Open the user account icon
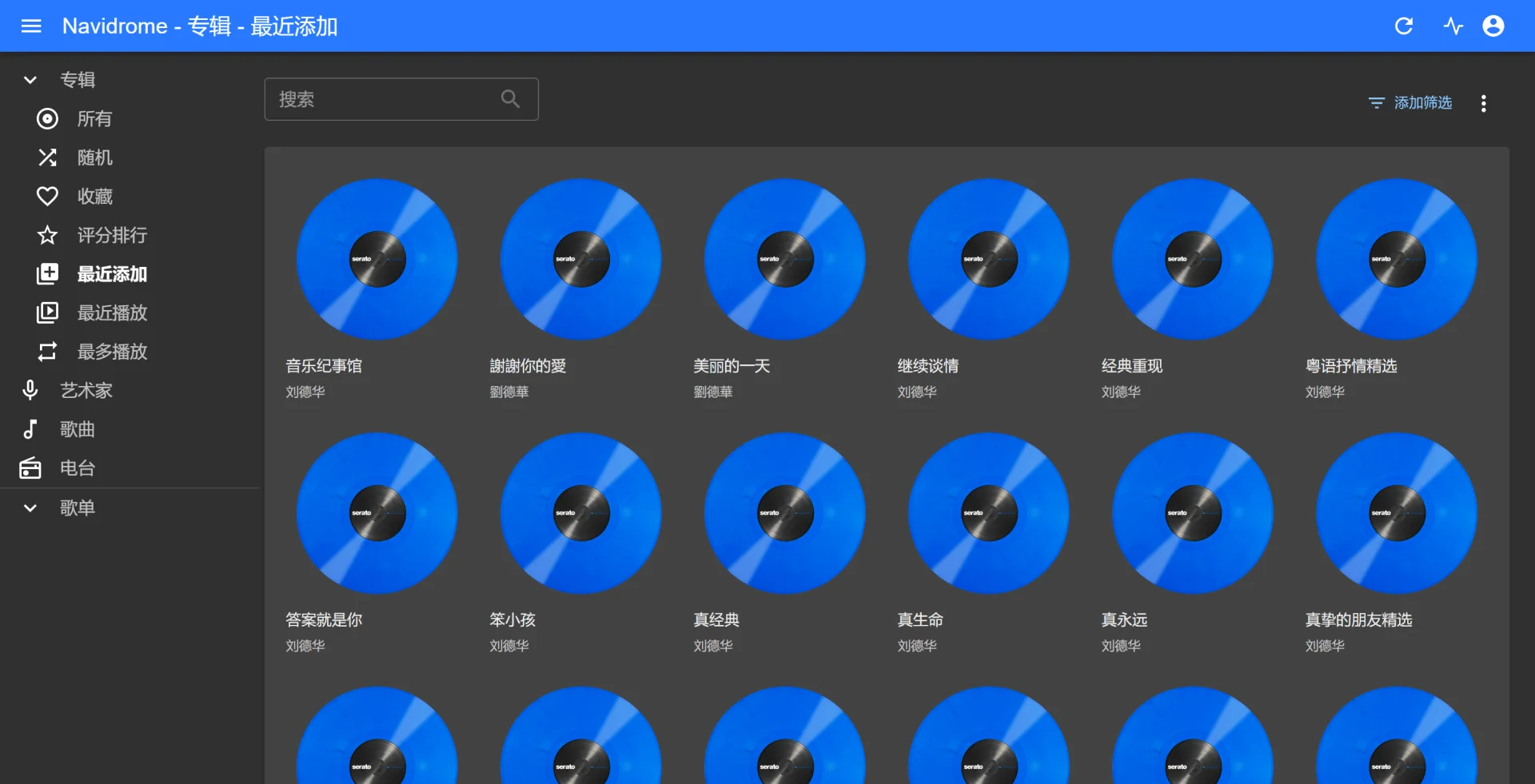Screen dimensions: 1535x784 [1493, 26]
